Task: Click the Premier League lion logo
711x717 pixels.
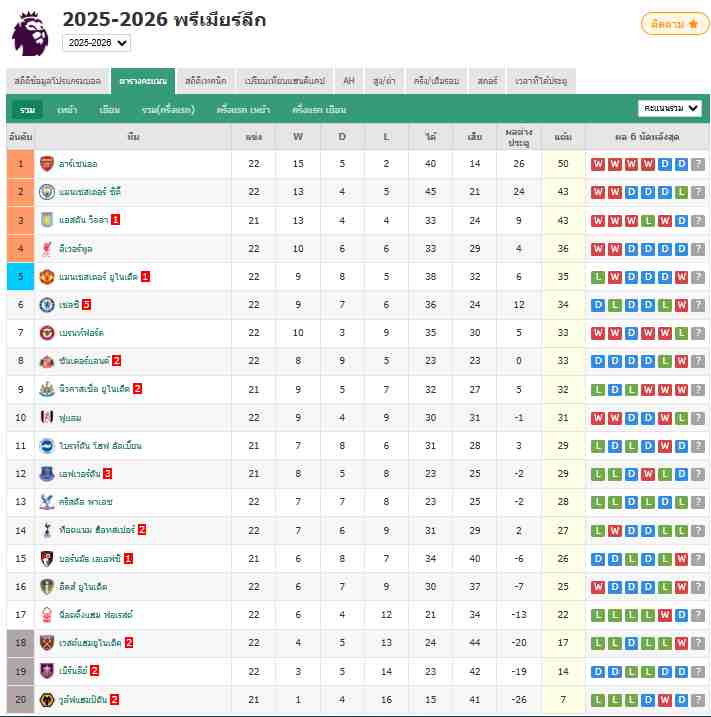Action: pos(31,33)
